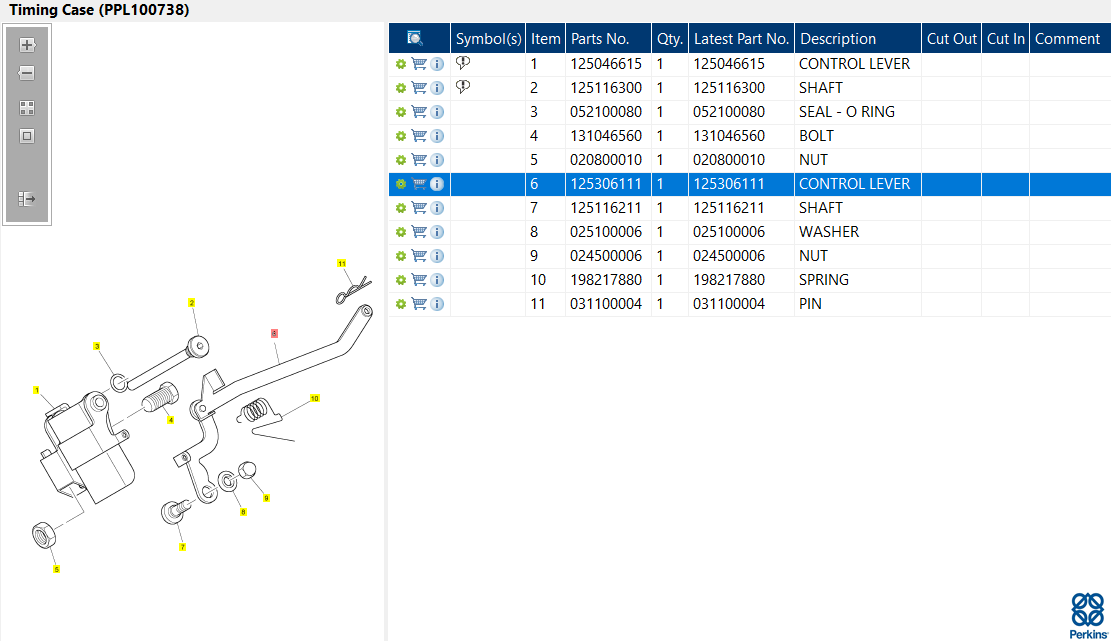
Task: Select the BOLT description cell
Action: (x=858, y=136)
